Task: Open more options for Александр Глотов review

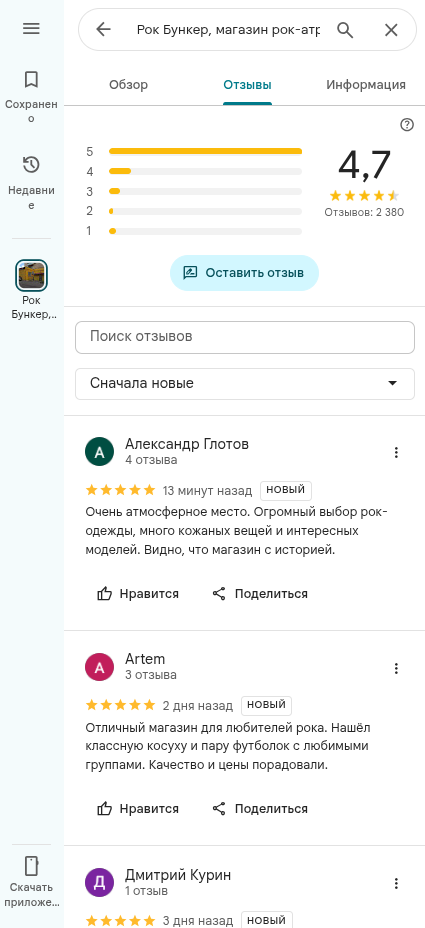Action: click(397, 453)
